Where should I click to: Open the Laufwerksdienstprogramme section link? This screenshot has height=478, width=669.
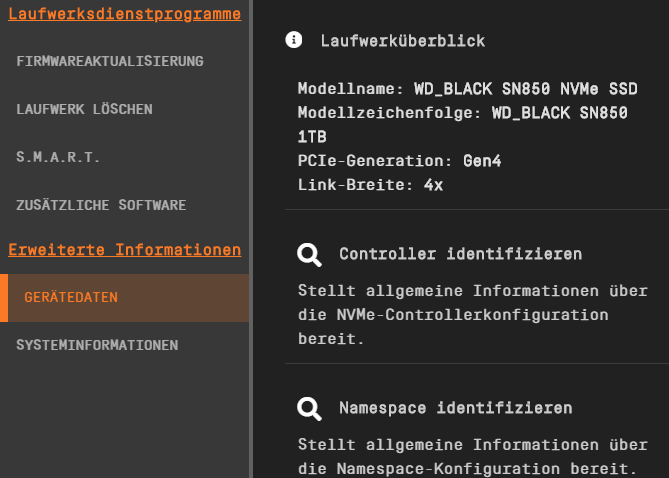click(125, 14)
